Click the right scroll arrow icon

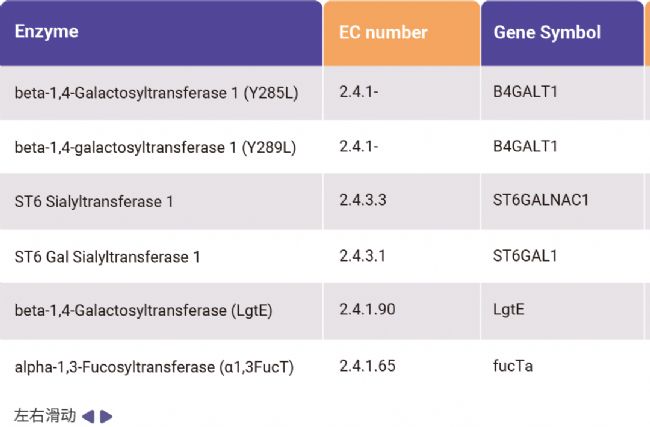click(x=106, y=416)
